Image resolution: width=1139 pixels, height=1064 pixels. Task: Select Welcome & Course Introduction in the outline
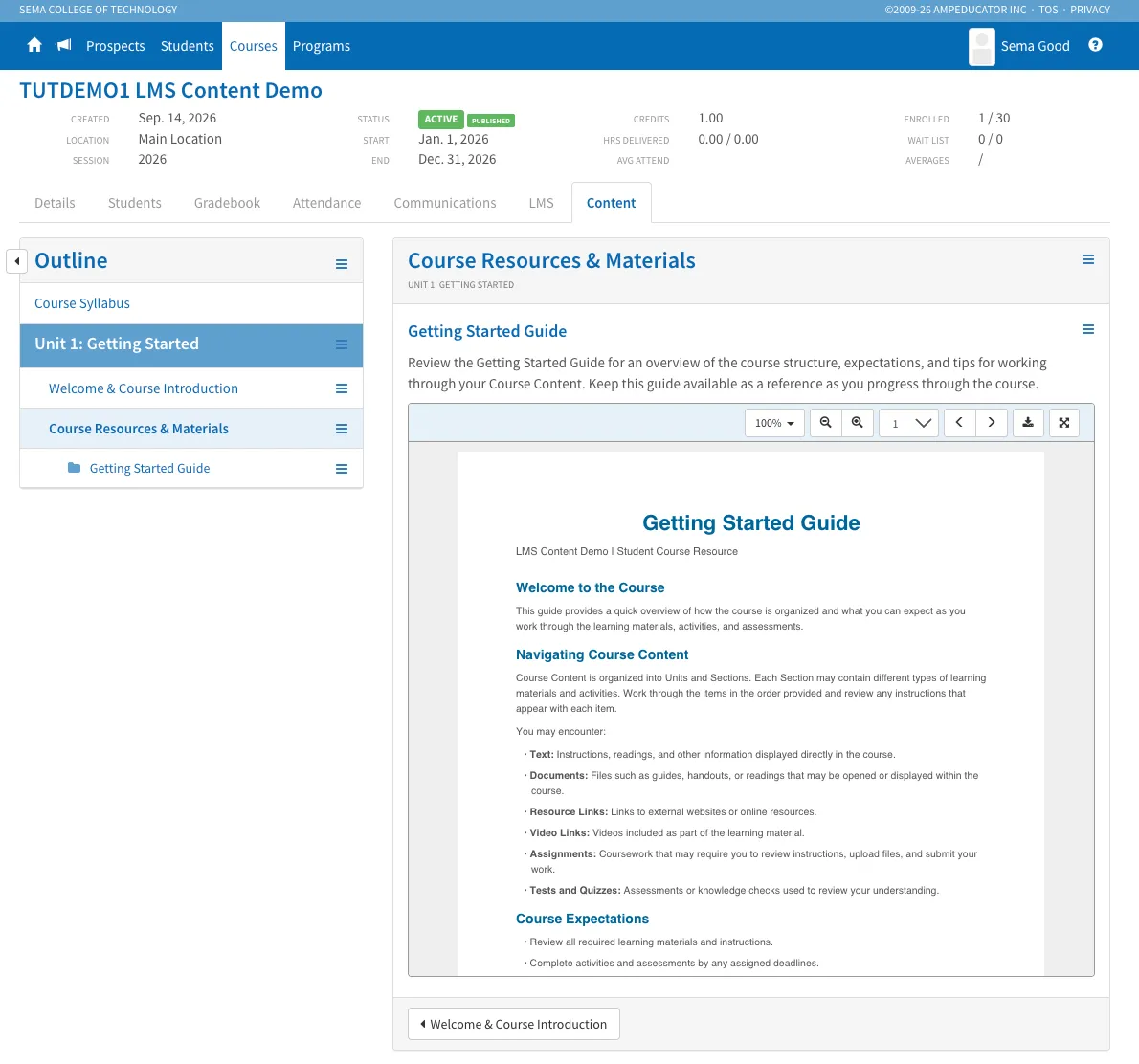tap(144, 388)
